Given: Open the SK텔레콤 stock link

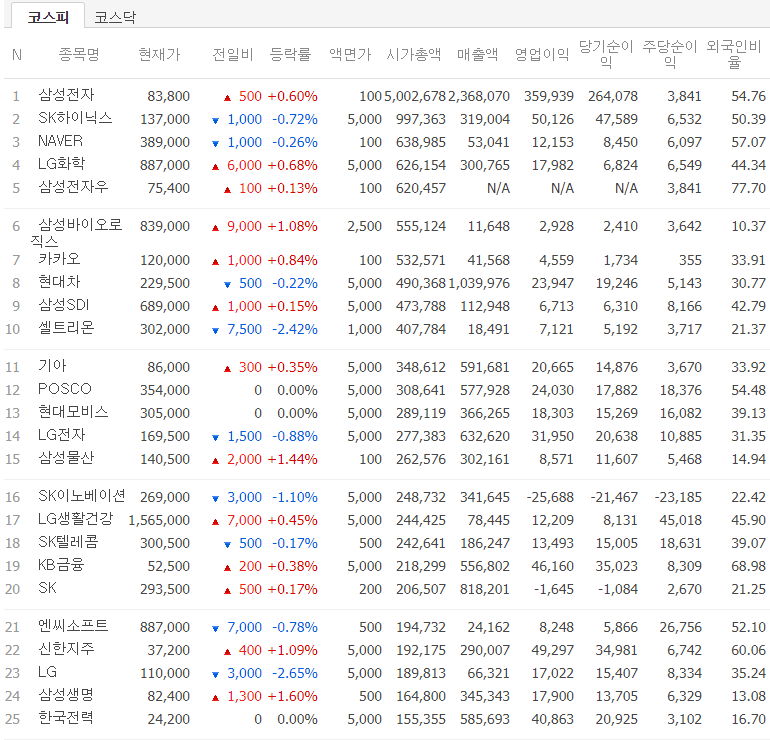Looking at the screenshot, I should [68, 542].
